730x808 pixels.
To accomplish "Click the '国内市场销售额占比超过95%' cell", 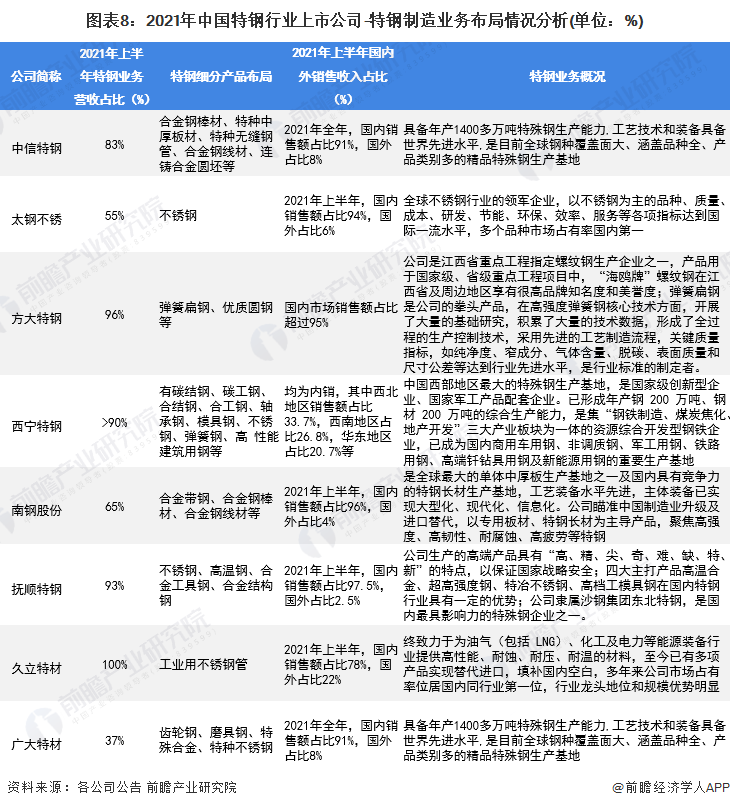I will point(341,315).
